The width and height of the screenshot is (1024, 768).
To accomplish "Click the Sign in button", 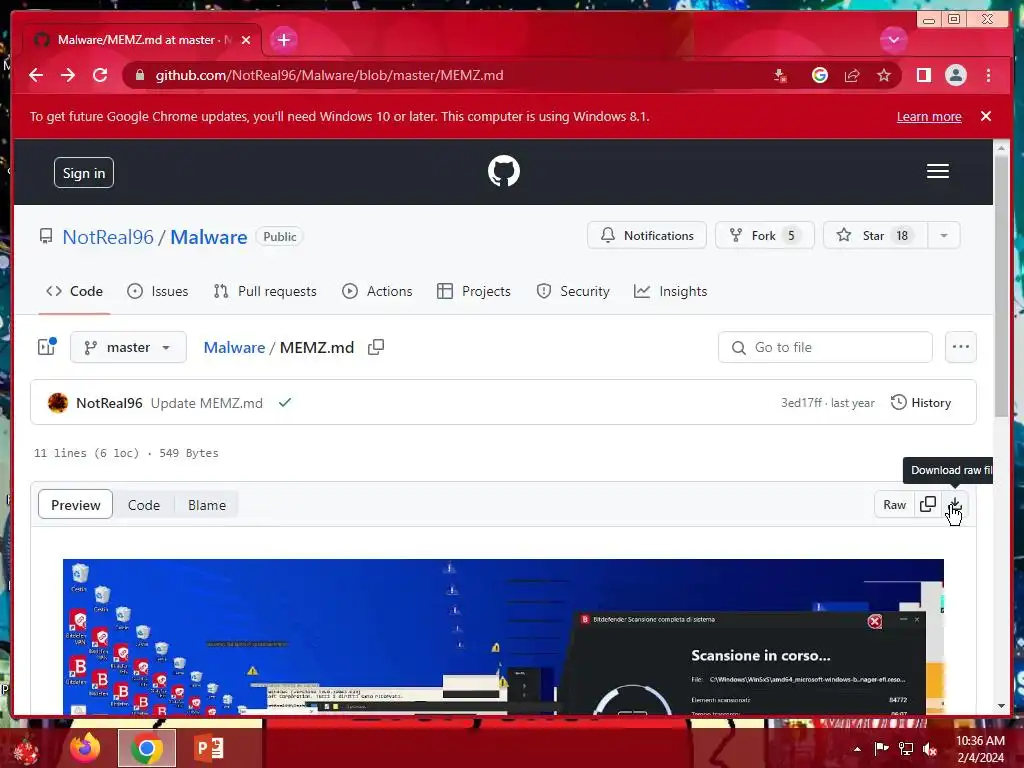I will click(84, 173).
